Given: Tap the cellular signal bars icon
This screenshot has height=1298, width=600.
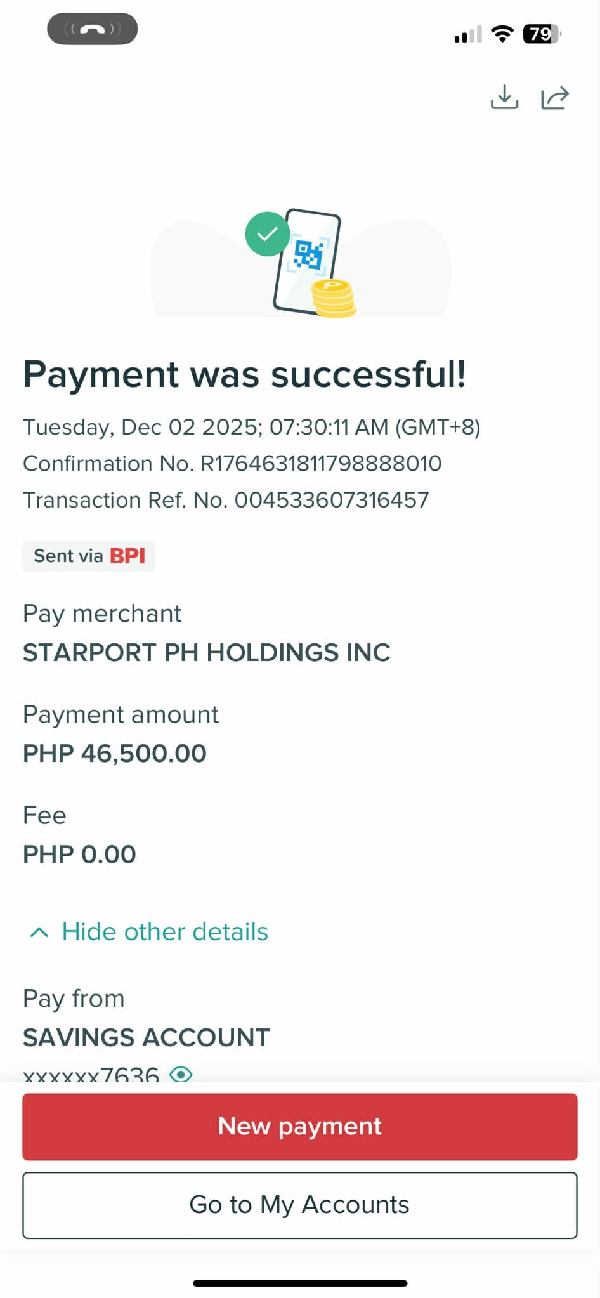Looking at the screenshot, I should click(x=467, y=35).
